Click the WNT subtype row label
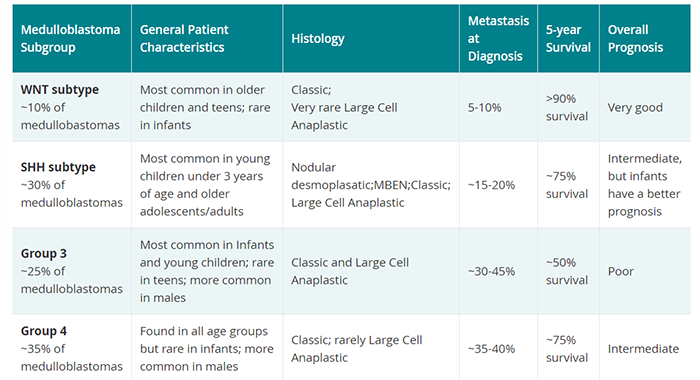The image size is (700, 380). pos(60,89)
